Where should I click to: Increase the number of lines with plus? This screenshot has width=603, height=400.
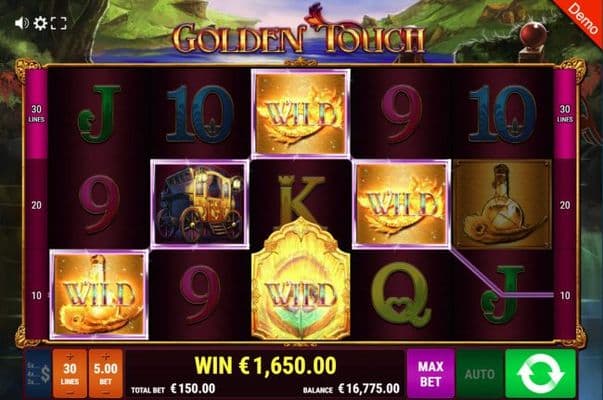tap(70, 356)
